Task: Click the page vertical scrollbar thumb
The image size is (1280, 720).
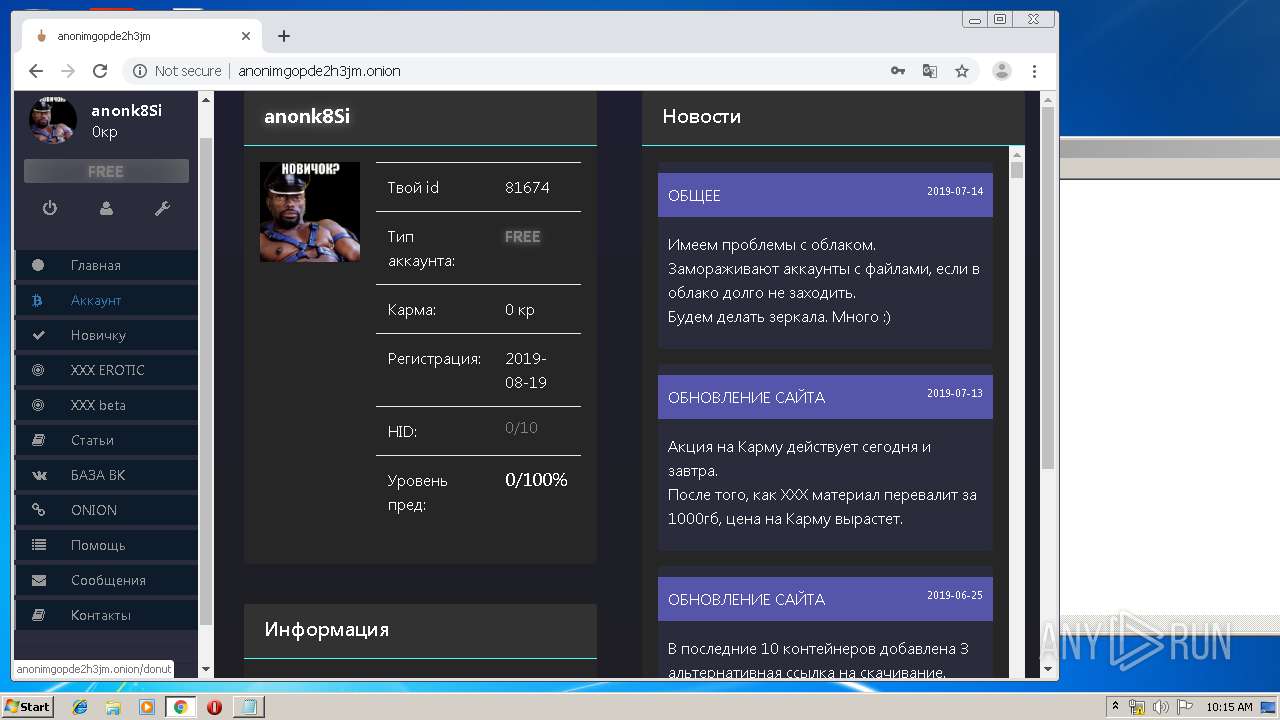Action: pyautogui.click(x=1048, y=288)
